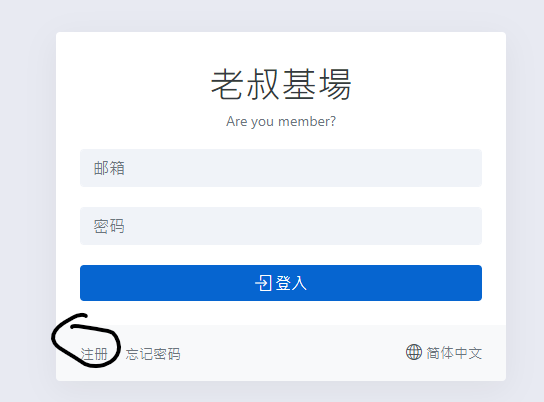This screenshot has height=402, width=544.
Task: Select the circled 注册 sign-up link
Action: [94, 354]
